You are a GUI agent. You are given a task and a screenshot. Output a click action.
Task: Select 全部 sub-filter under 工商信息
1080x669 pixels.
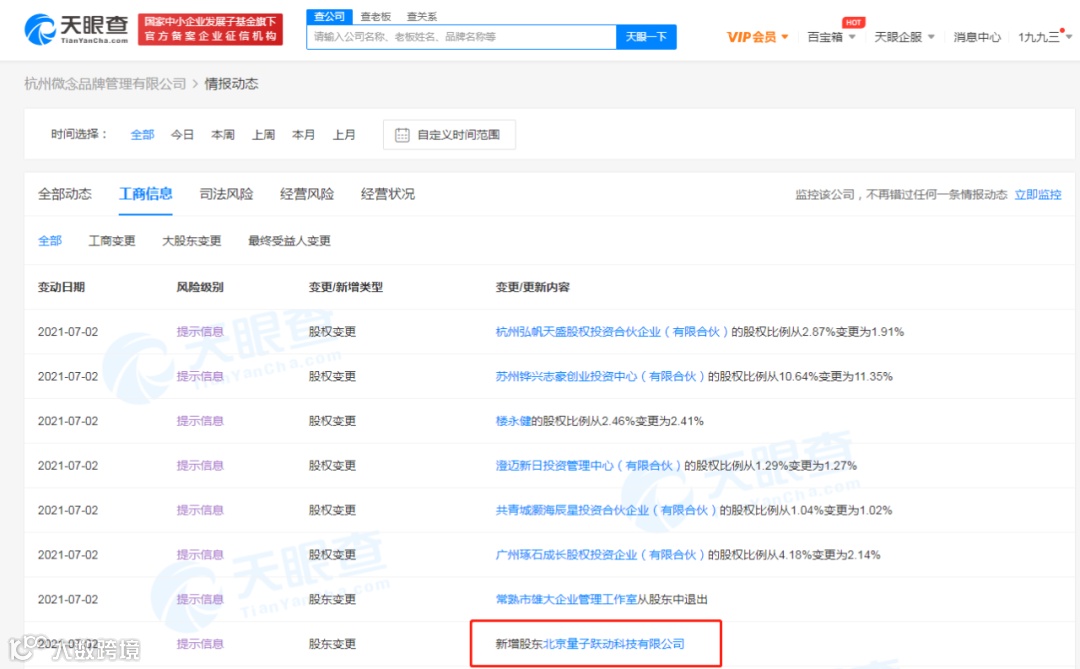click(50, 241)
